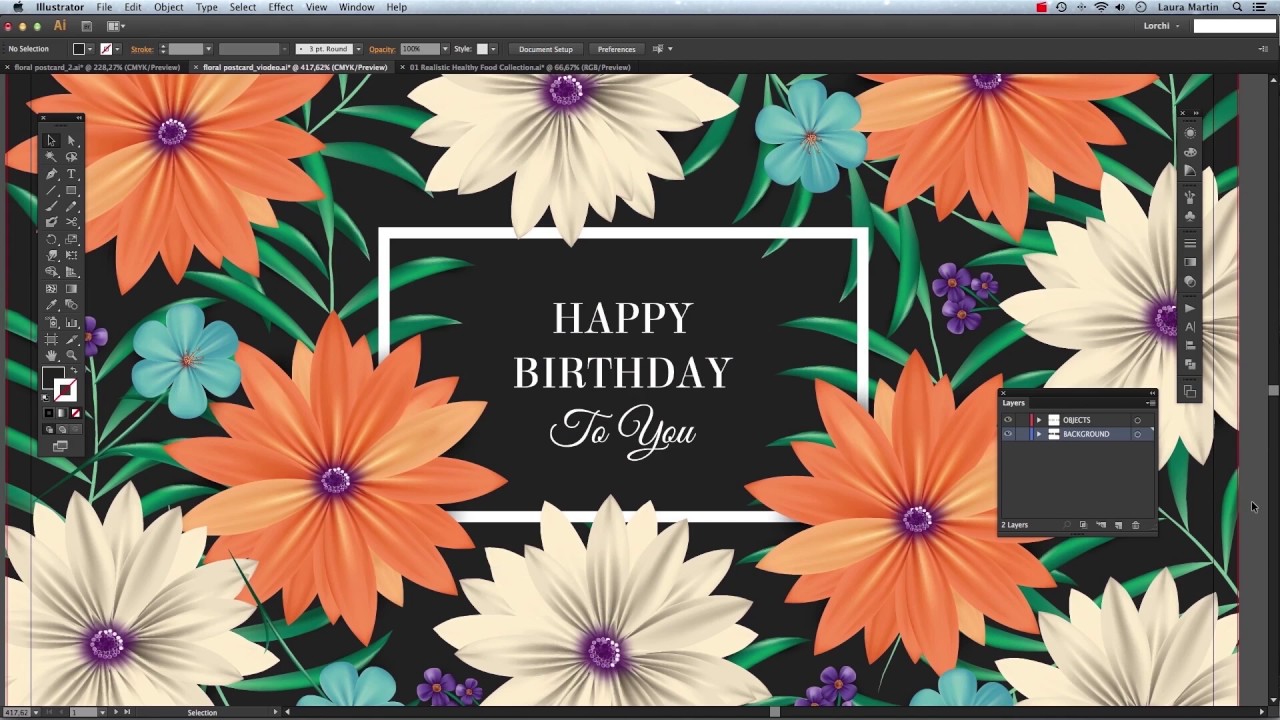Viewport: 1280px width, 720px height.
Task: Select the Artboard tool
Action: [x=50, y=337]
